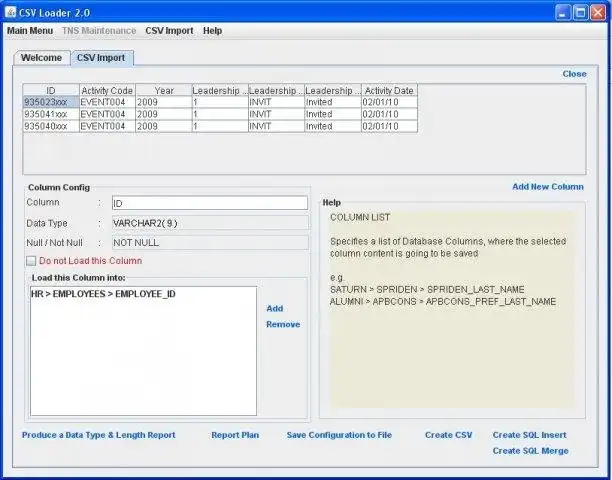Click Save Configuration to File

(339, 435)
